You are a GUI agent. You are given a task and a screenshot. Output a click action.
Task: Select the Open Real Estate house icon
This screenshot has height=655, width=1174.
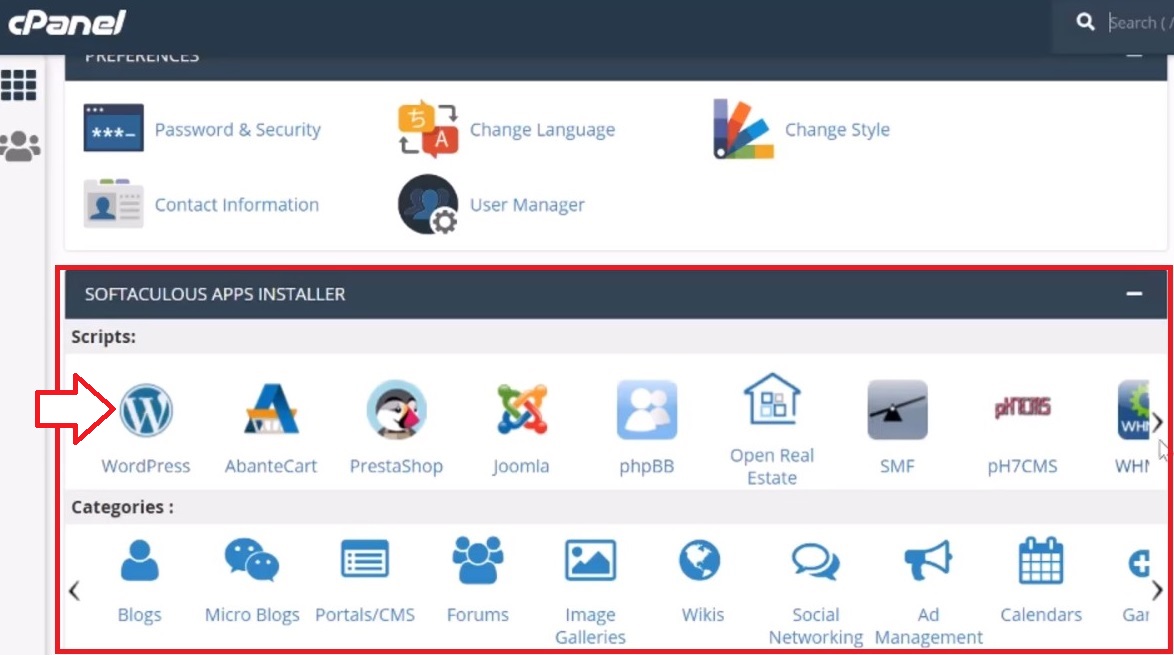[x=772, y=399]
